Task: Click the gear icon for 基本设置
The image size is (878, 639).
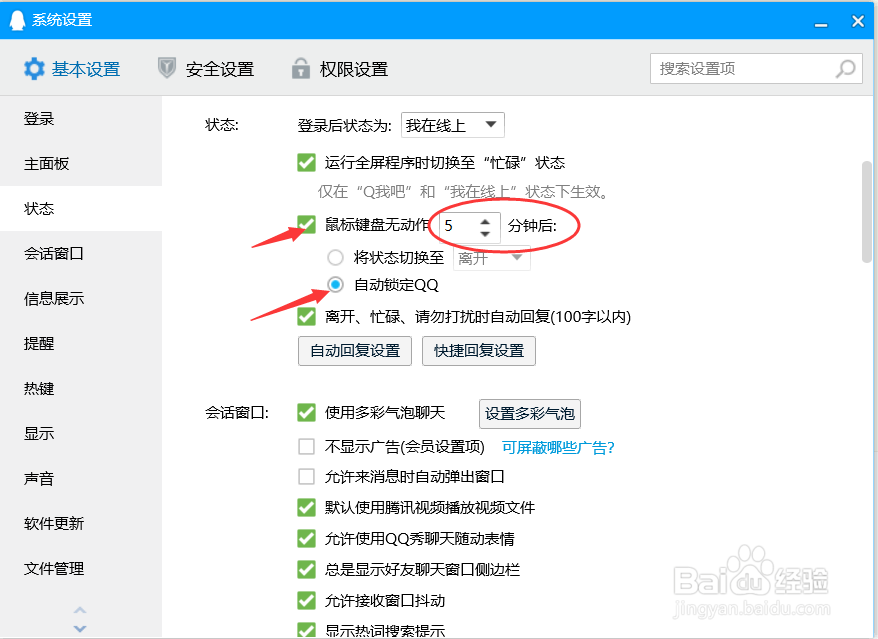Action: (x=34, y=69)
